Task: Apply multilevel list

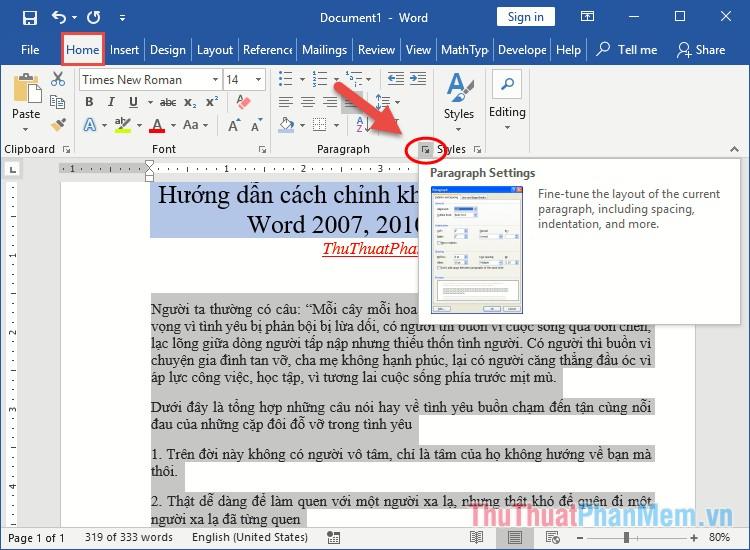Action: click(x=354, y=79)
